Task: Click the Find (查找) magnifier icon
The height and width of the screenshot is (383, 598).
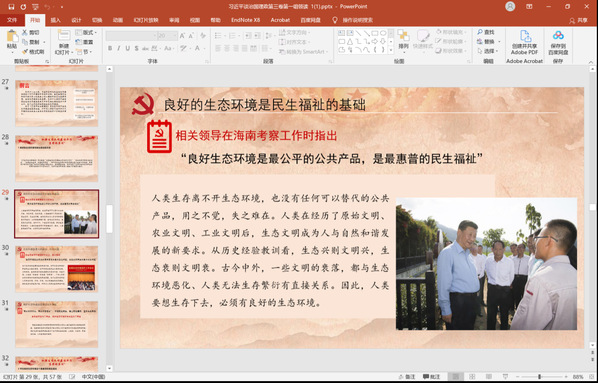Action: pyautogui.click(x=480, y=32)
